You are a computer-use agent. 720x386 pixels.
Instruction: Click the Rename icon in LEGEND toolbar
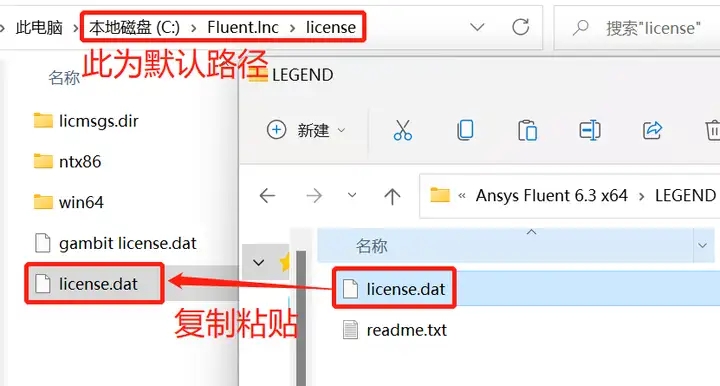pos(590,130)
